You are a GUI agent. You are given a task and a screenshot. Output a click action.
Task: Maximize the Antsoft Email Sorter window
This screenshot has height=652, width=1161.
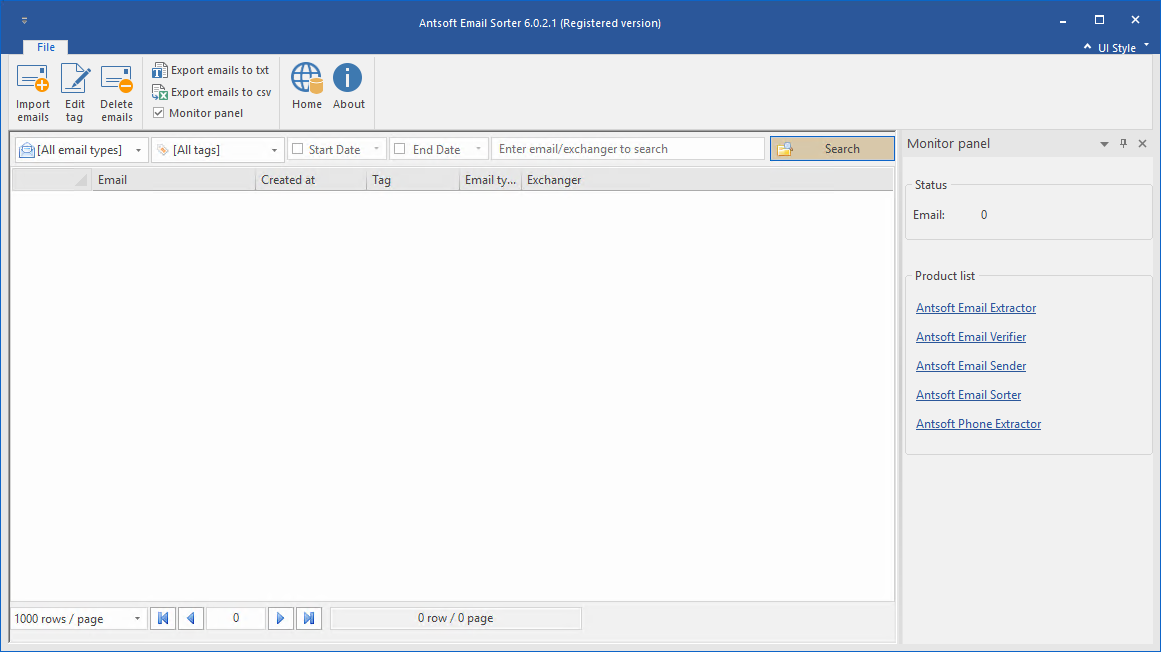pyautogui.click(x=1100, y=21)
